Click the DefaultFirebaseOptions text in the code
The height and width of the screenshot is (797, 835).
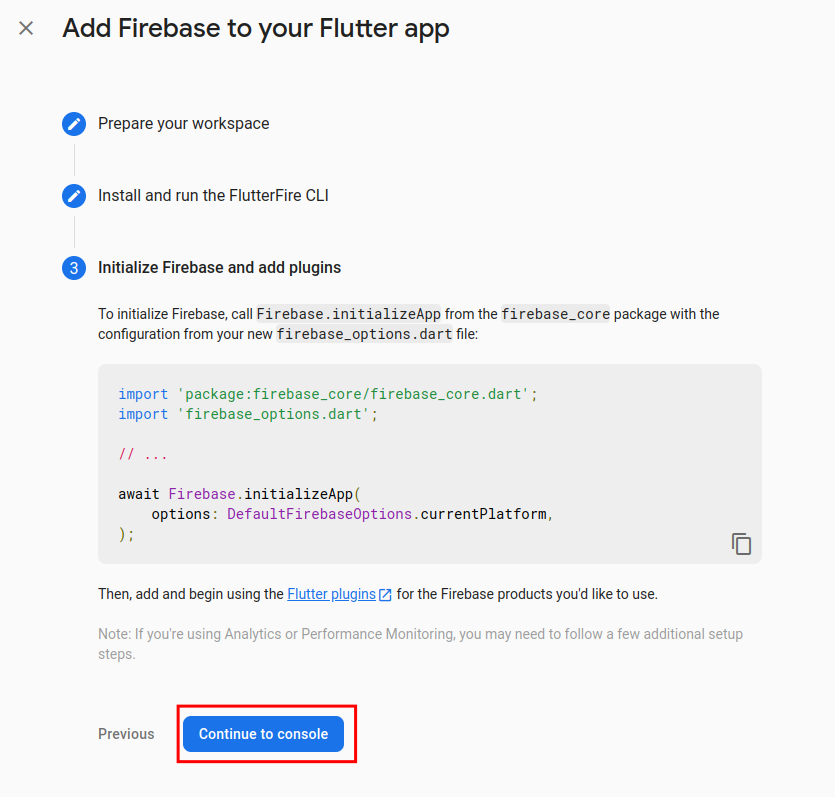point(320,514)
